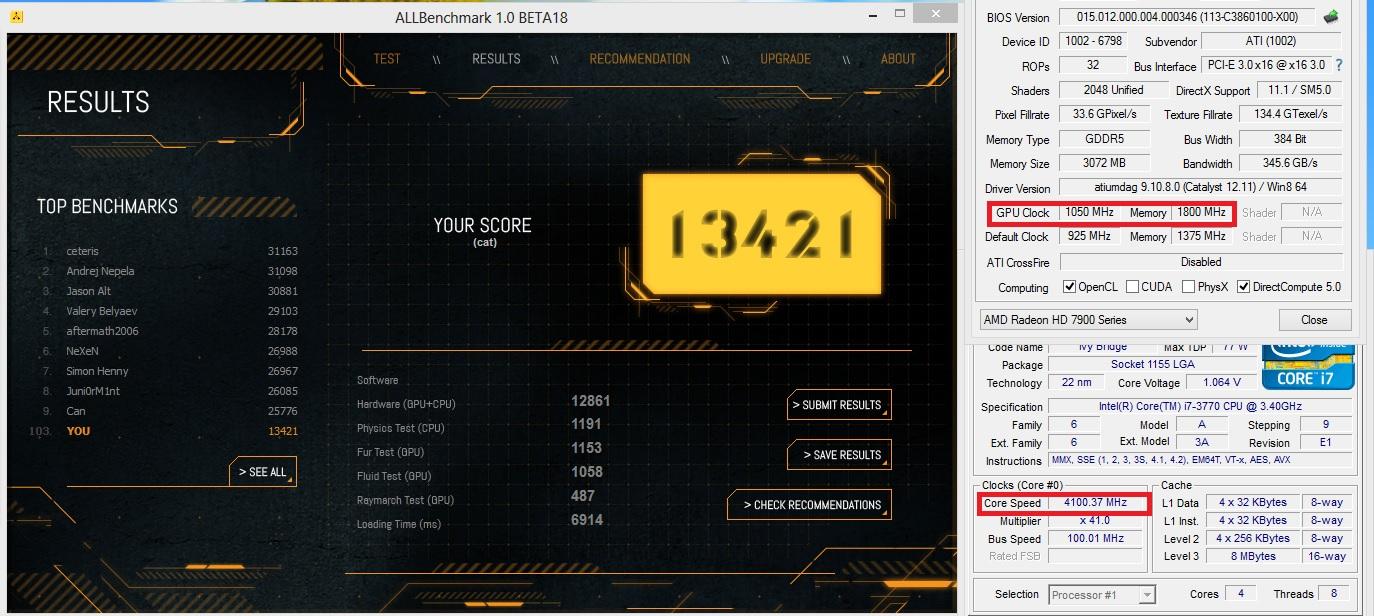Click the 'Raymarch Test (GPU)' result label
Image resolution: width=1374 pixels, height=616 pixels.
[x=405, y=500]
